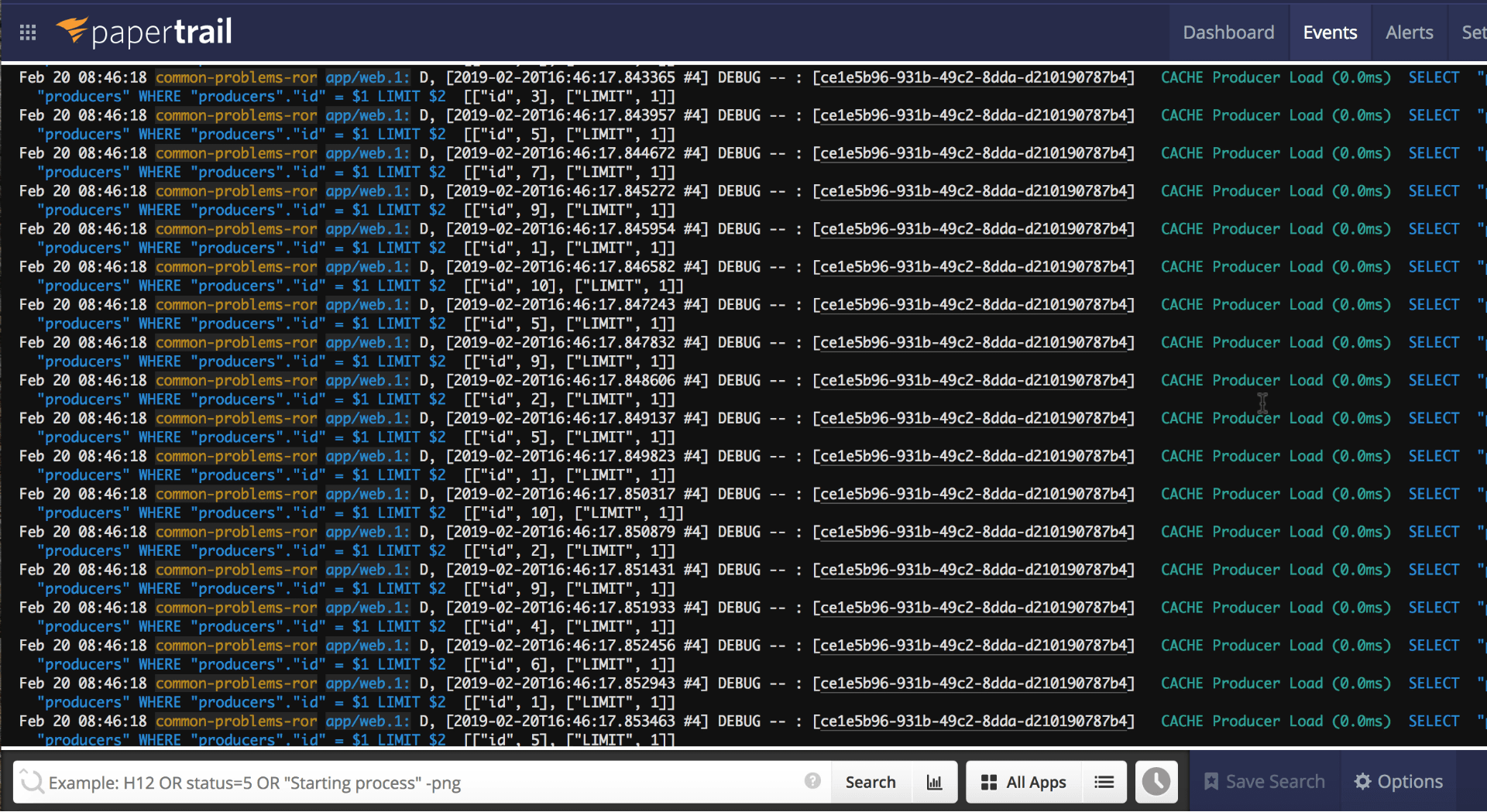Show the event velocity graph icon

pyautogui.click(x=935, y=783)
